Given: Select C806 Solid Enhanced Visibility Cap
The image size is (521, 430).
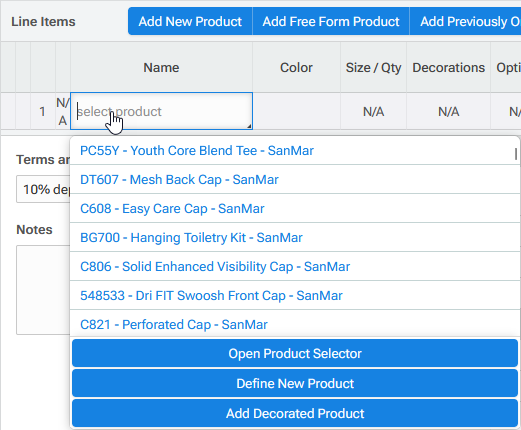Looking at the screenshot, I should [295, 266].
